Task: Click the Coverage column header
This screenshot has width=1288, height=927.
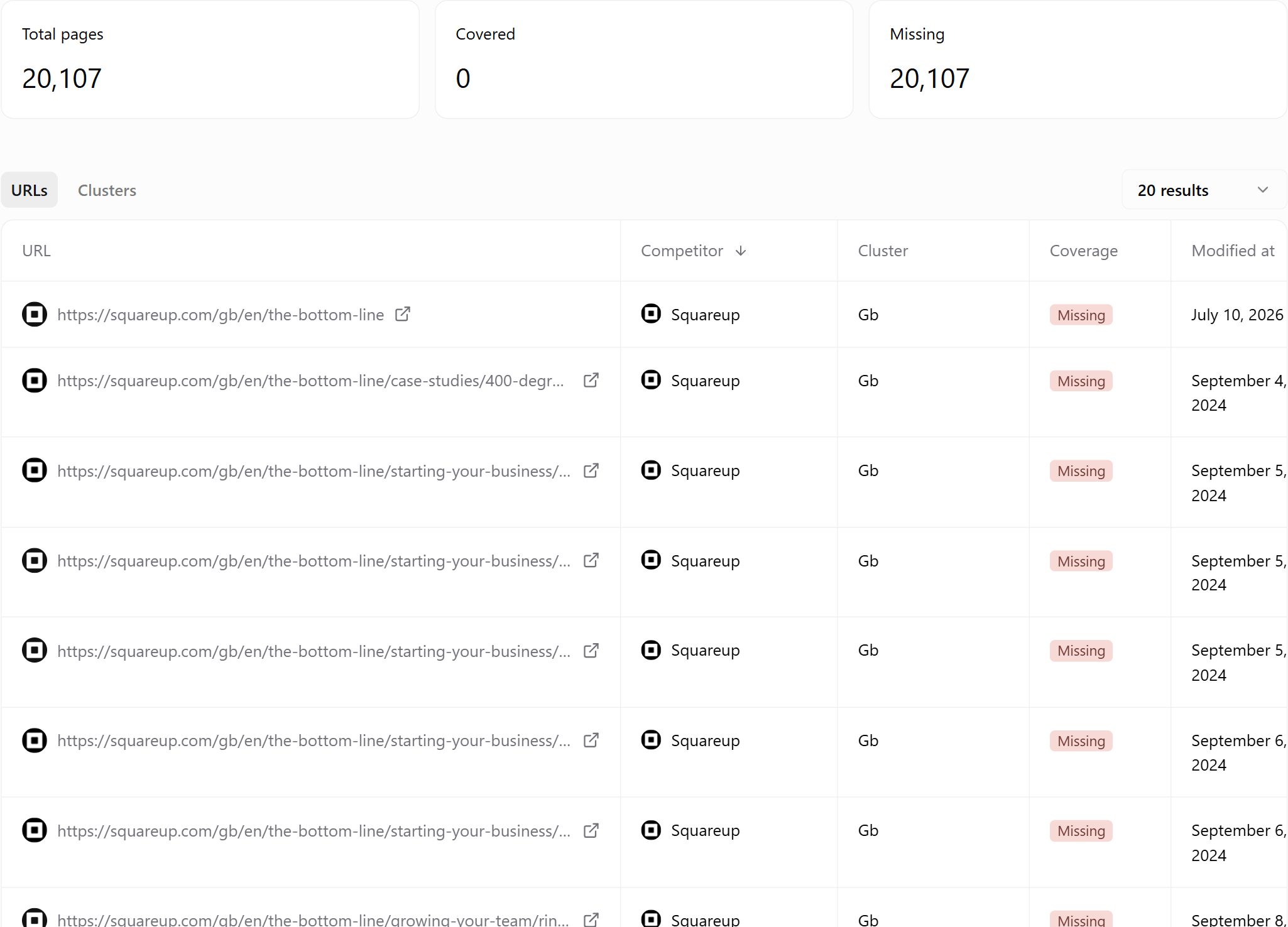Action: click(x=1084, y=251)
